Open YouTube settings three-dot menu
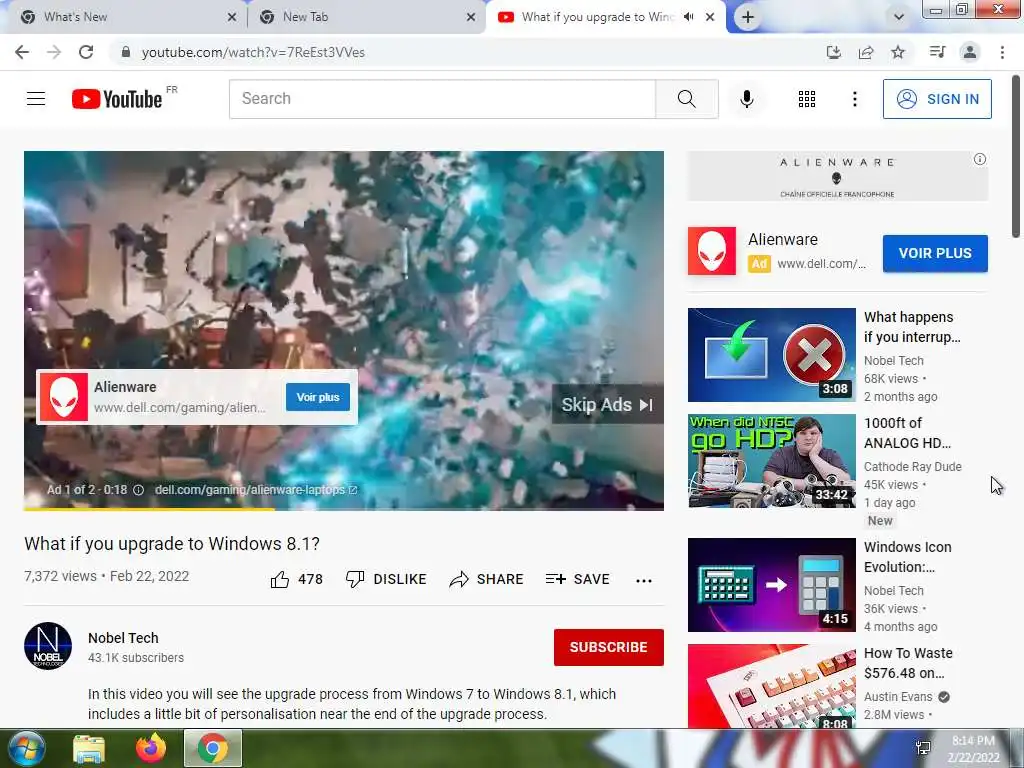The width and height of the screenshot is (1024, 768). point(854,99)
